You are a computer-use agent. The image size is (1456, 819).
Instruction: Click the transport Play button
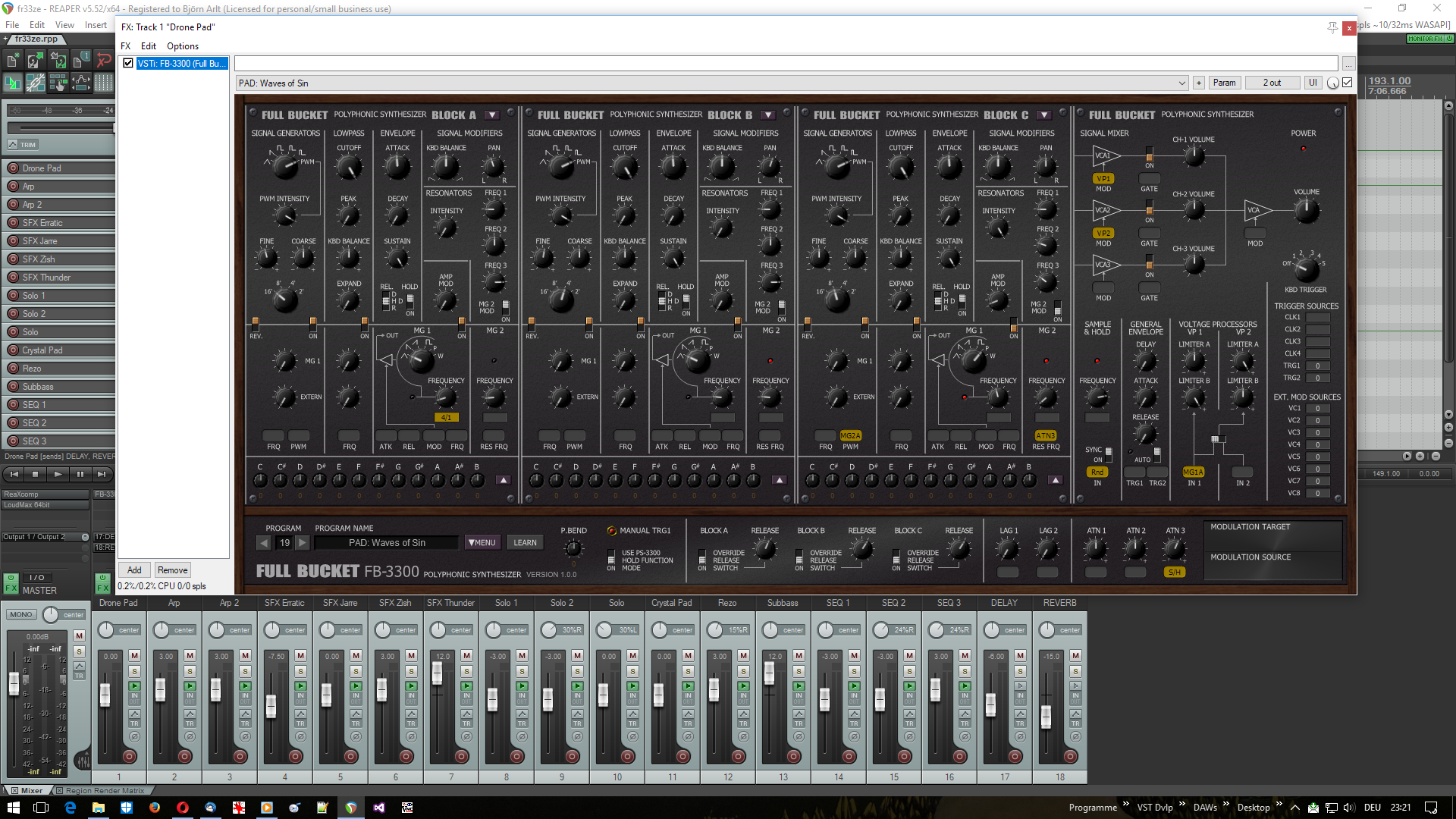[x=58, y=474]
